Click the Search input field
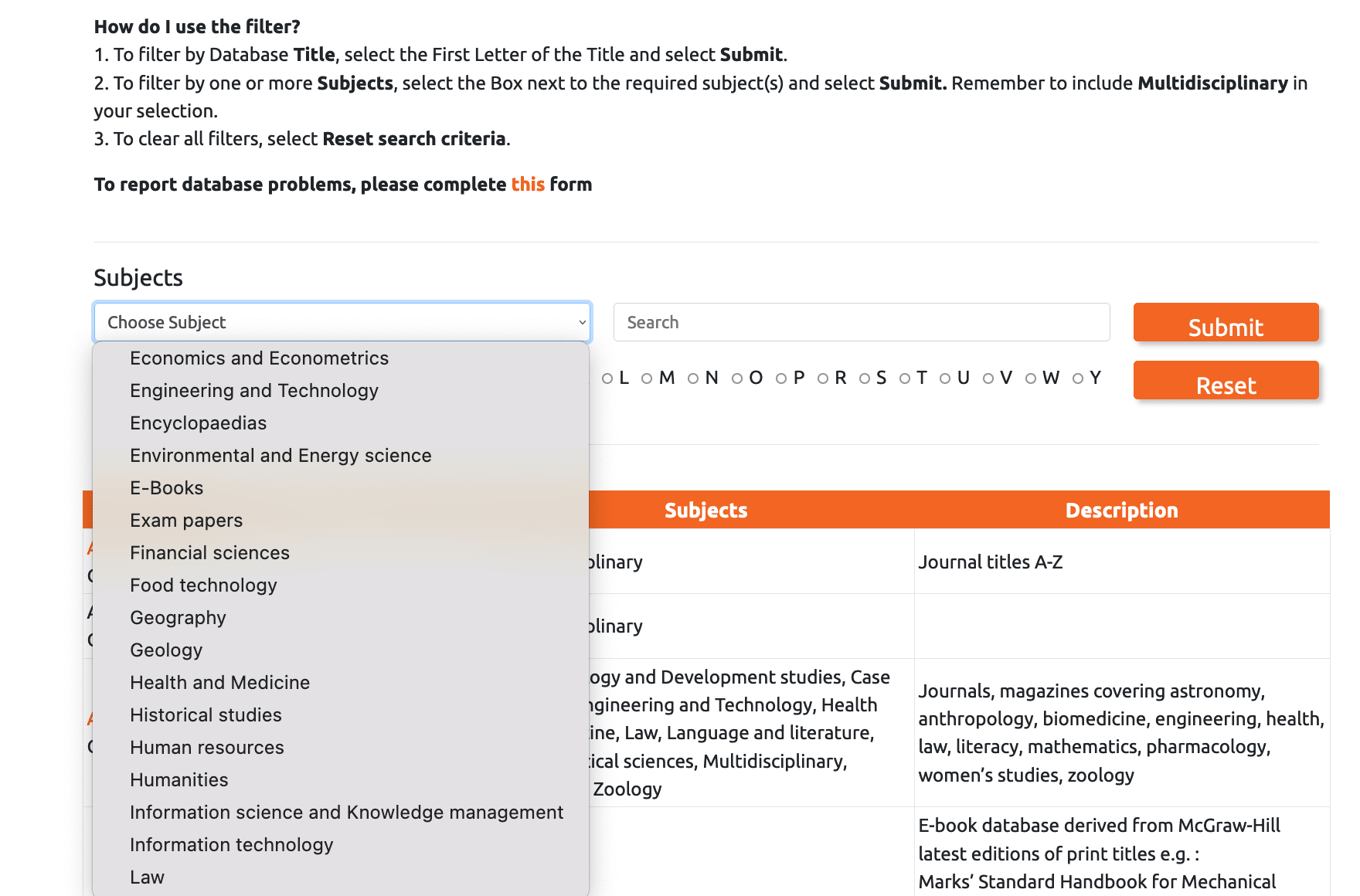Viewport: 1360px width, 896px height. pos(862,322)
